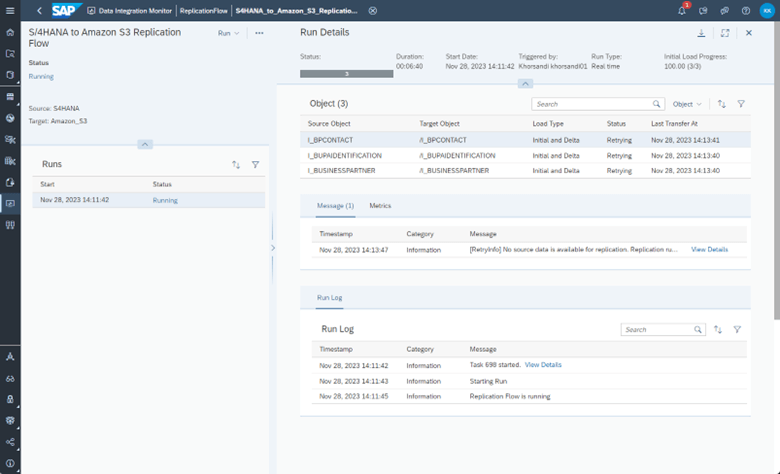Image resolution: width=780 pixels, height=474 pixels.
Task: Toggle full screen for Run Details
Action: (x=725, y=33)
